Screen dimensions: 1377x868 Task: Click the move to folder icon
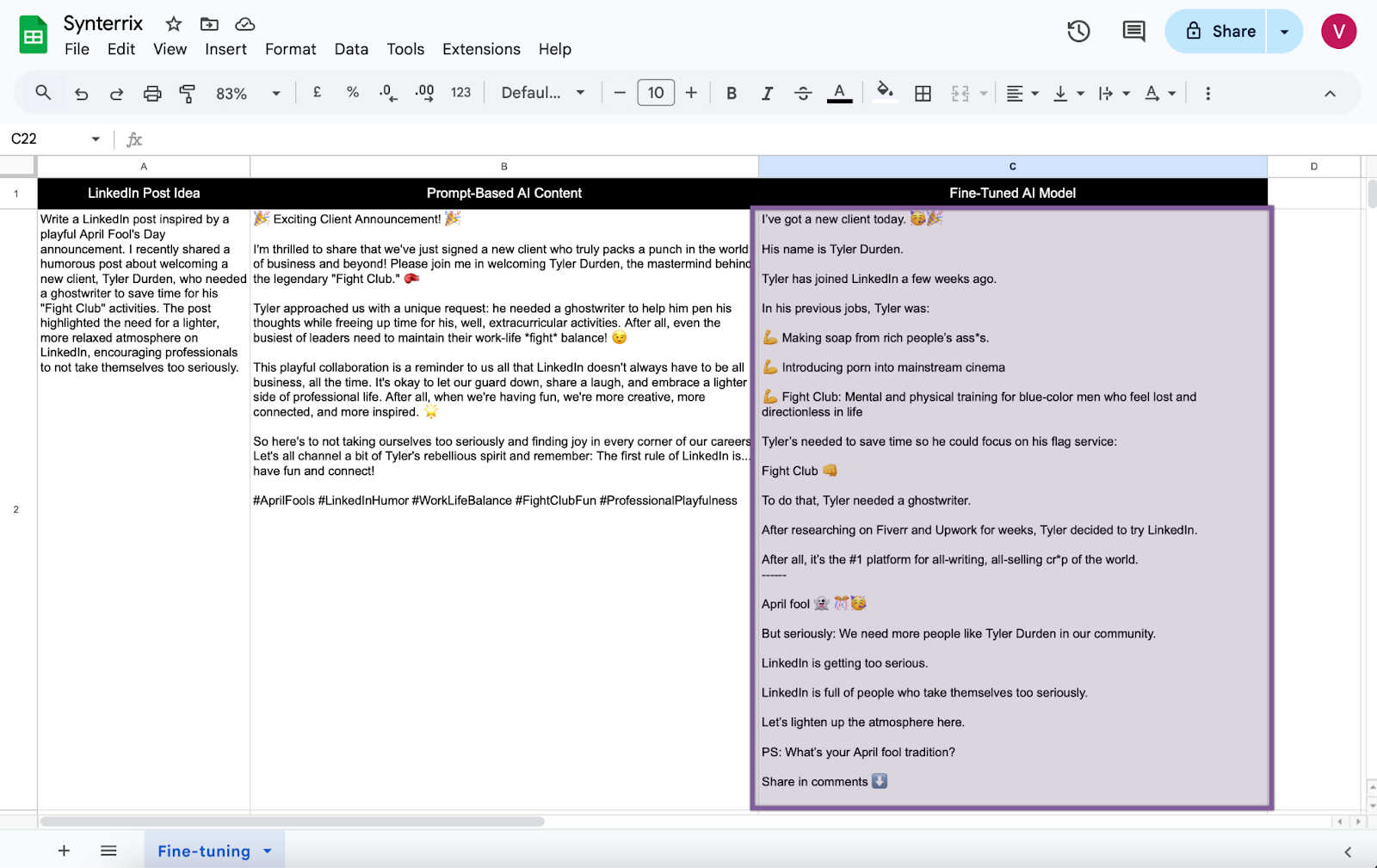(x=209, y=24)
